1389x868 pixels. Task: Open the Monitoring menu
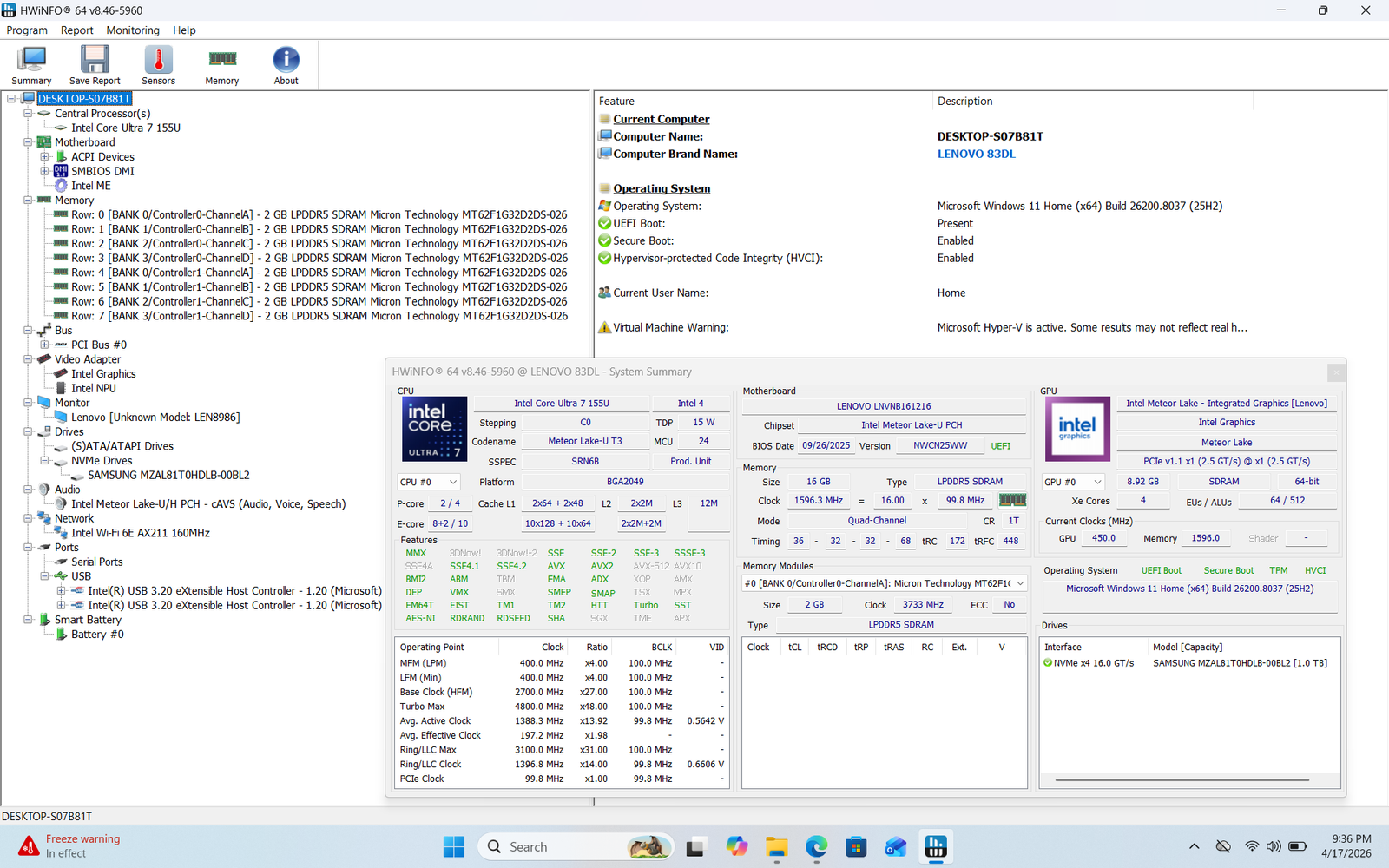pos(133,30)
